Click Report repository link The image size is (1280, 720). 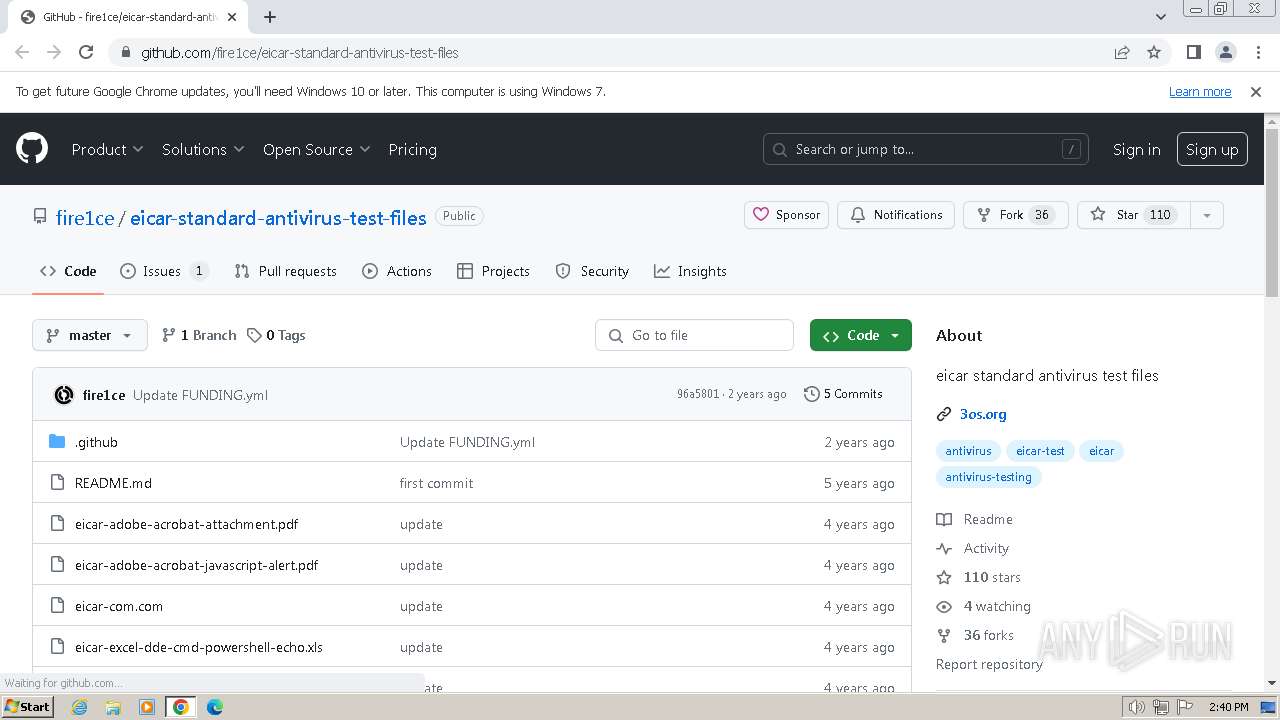click(x=989, y=664)
